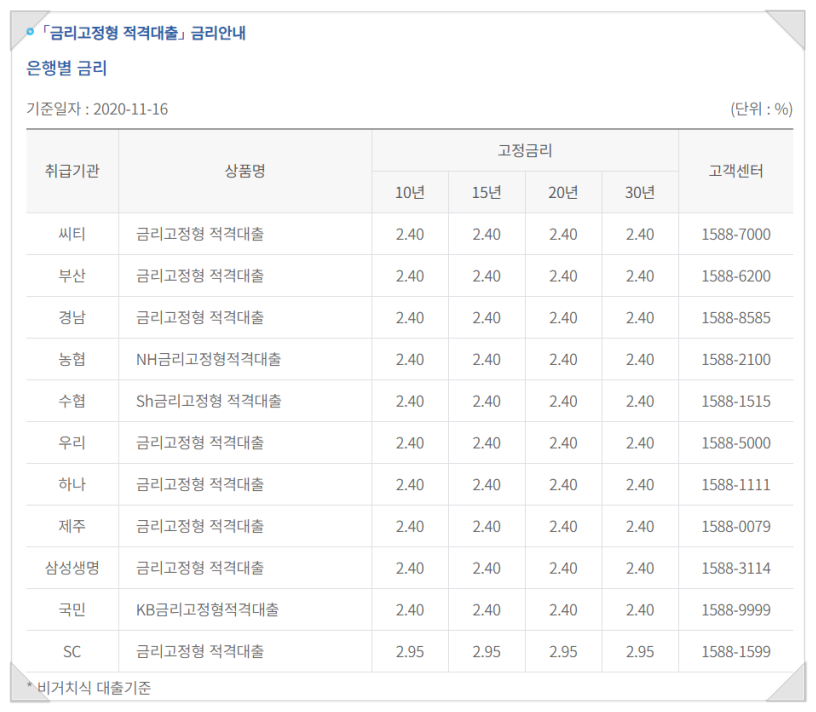
Task: Click SC 20년 rate 2.95
Action: point(563,652)
